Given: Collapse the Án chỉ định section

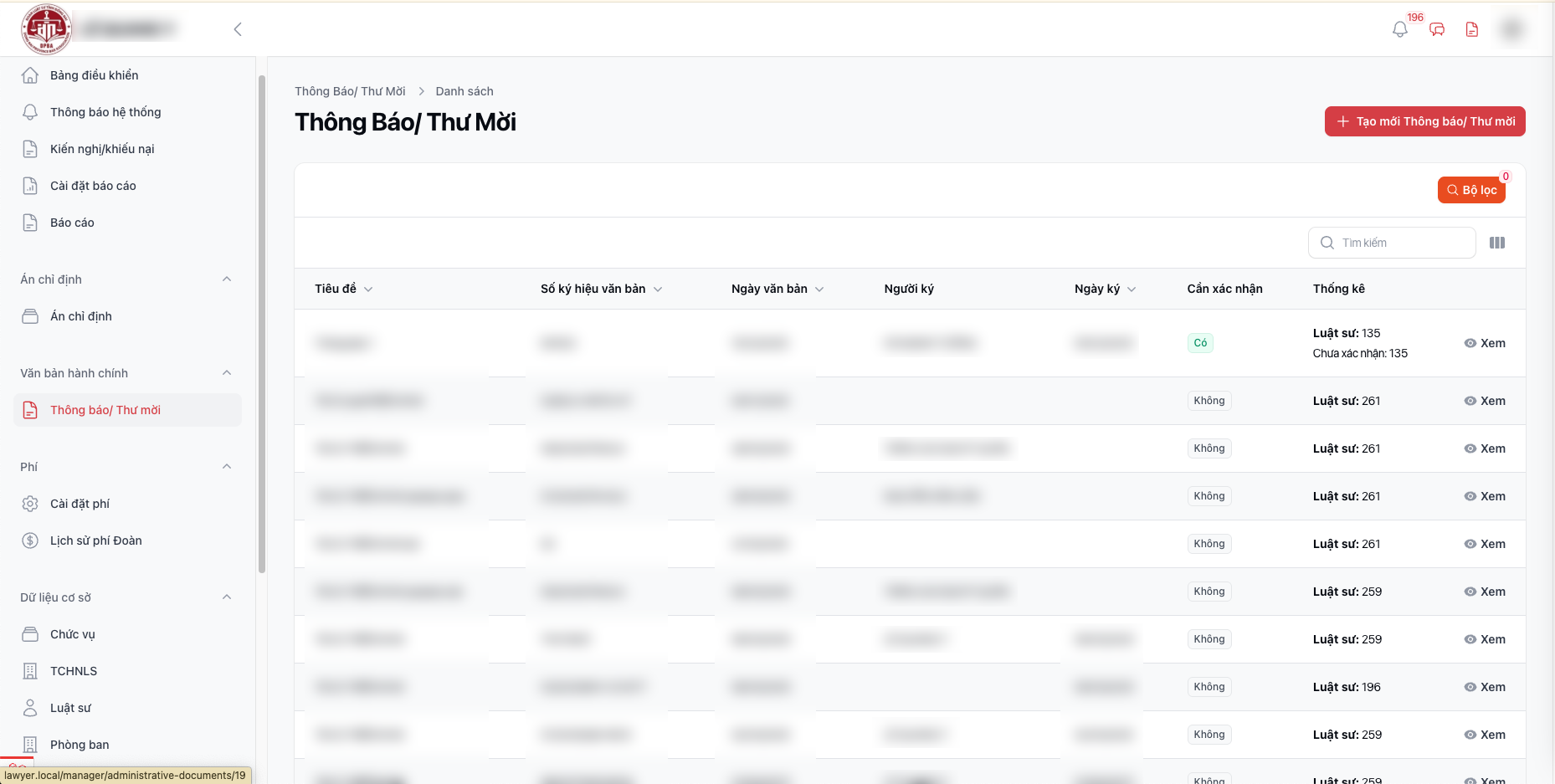Looking at the screenshot, I should point(227,279).
